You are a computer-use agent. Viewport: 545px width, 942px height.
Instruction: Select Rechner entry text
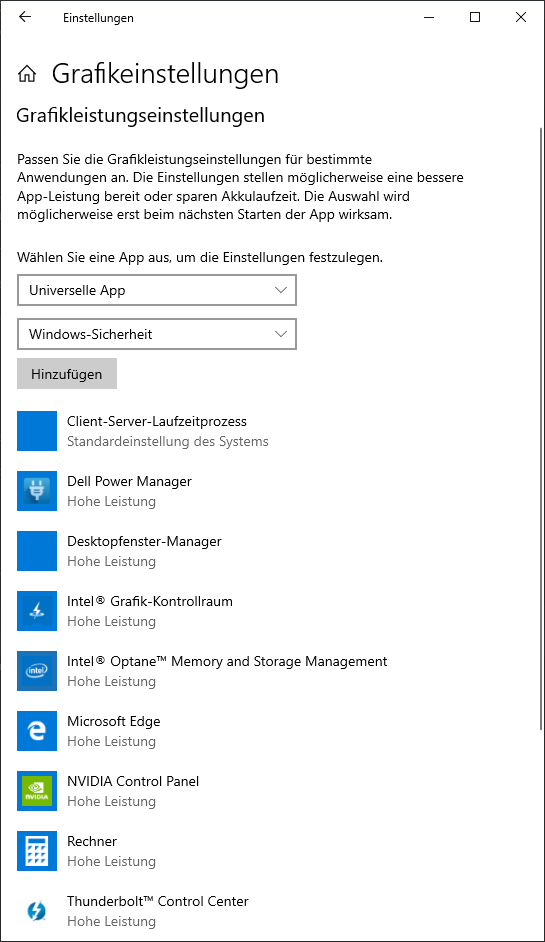click(92, 842)
